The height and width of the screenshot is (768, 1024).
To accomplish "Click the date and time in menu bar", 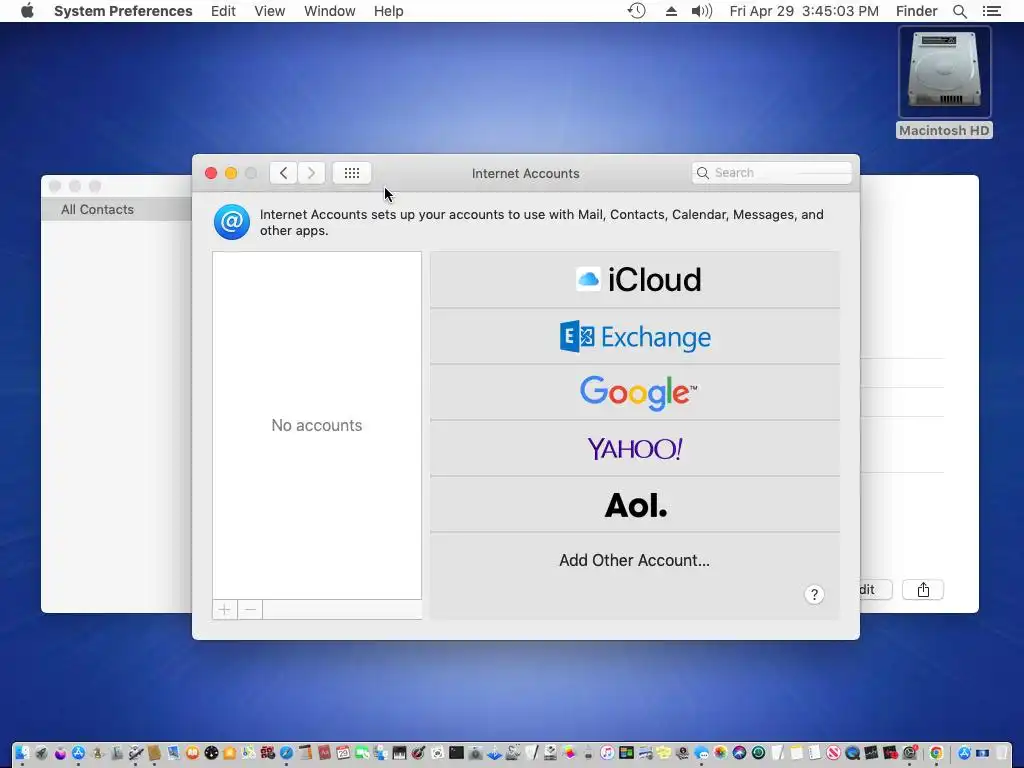I will [x=804, y=11].
